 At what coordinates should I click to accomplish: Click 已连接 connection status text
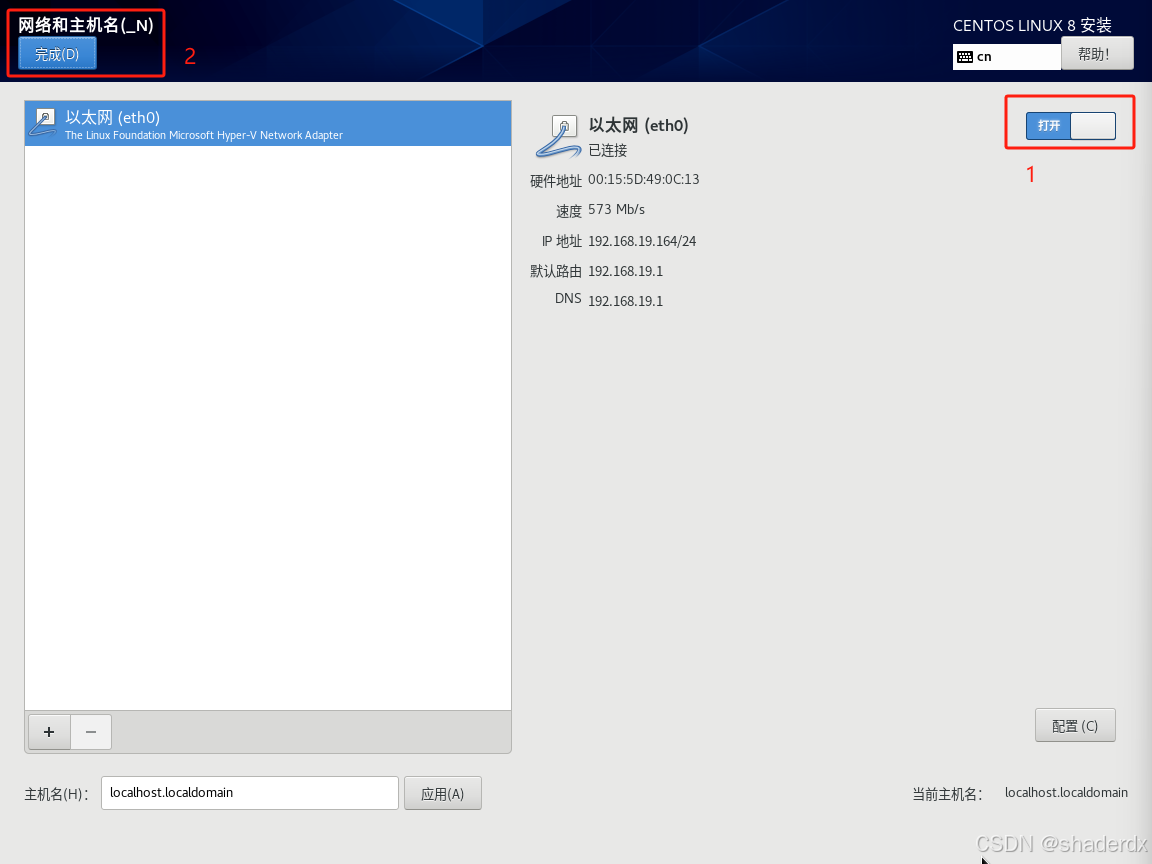coord(608,151)
